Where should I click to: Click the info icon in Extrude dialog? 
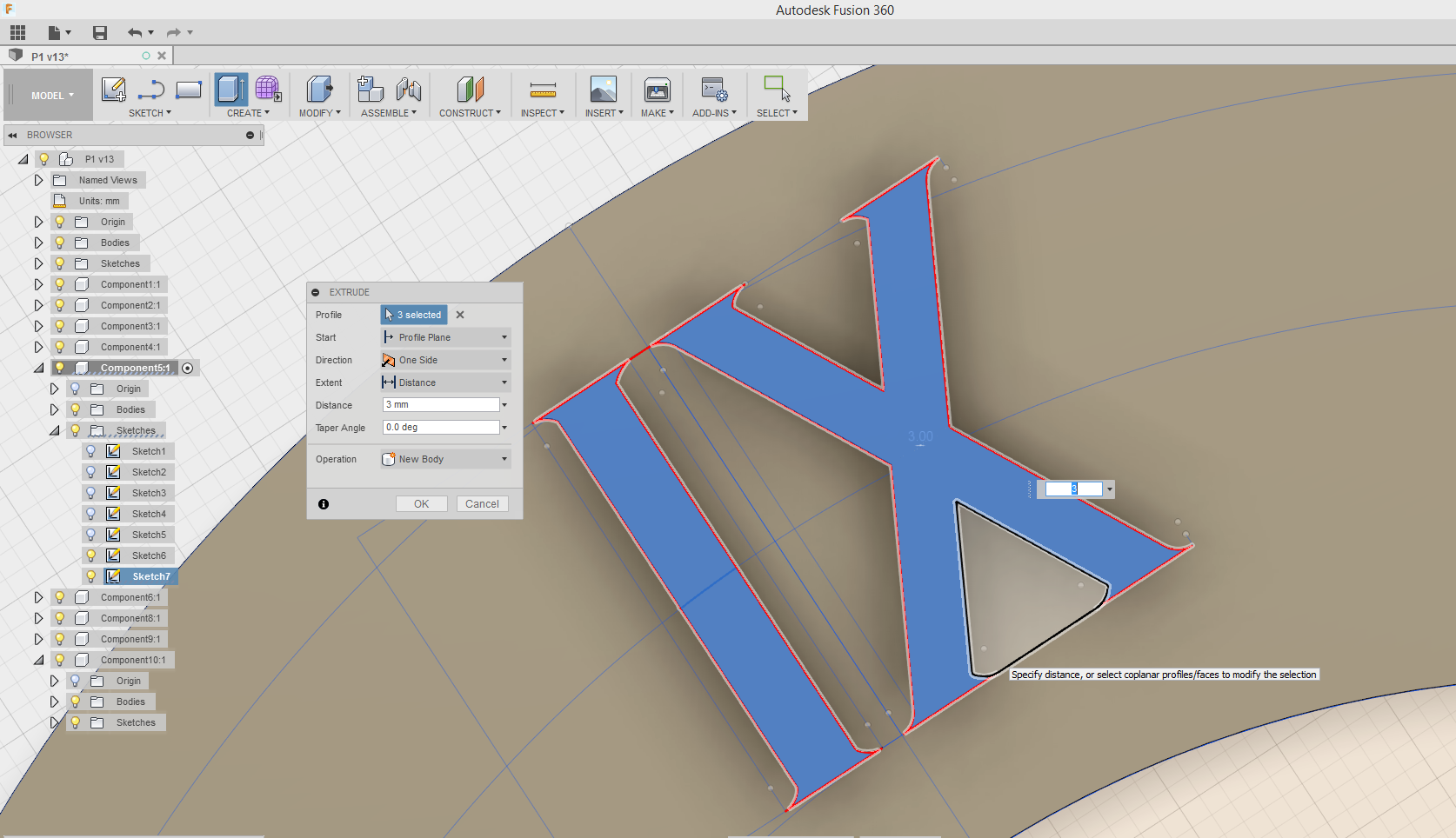(324, 504)
